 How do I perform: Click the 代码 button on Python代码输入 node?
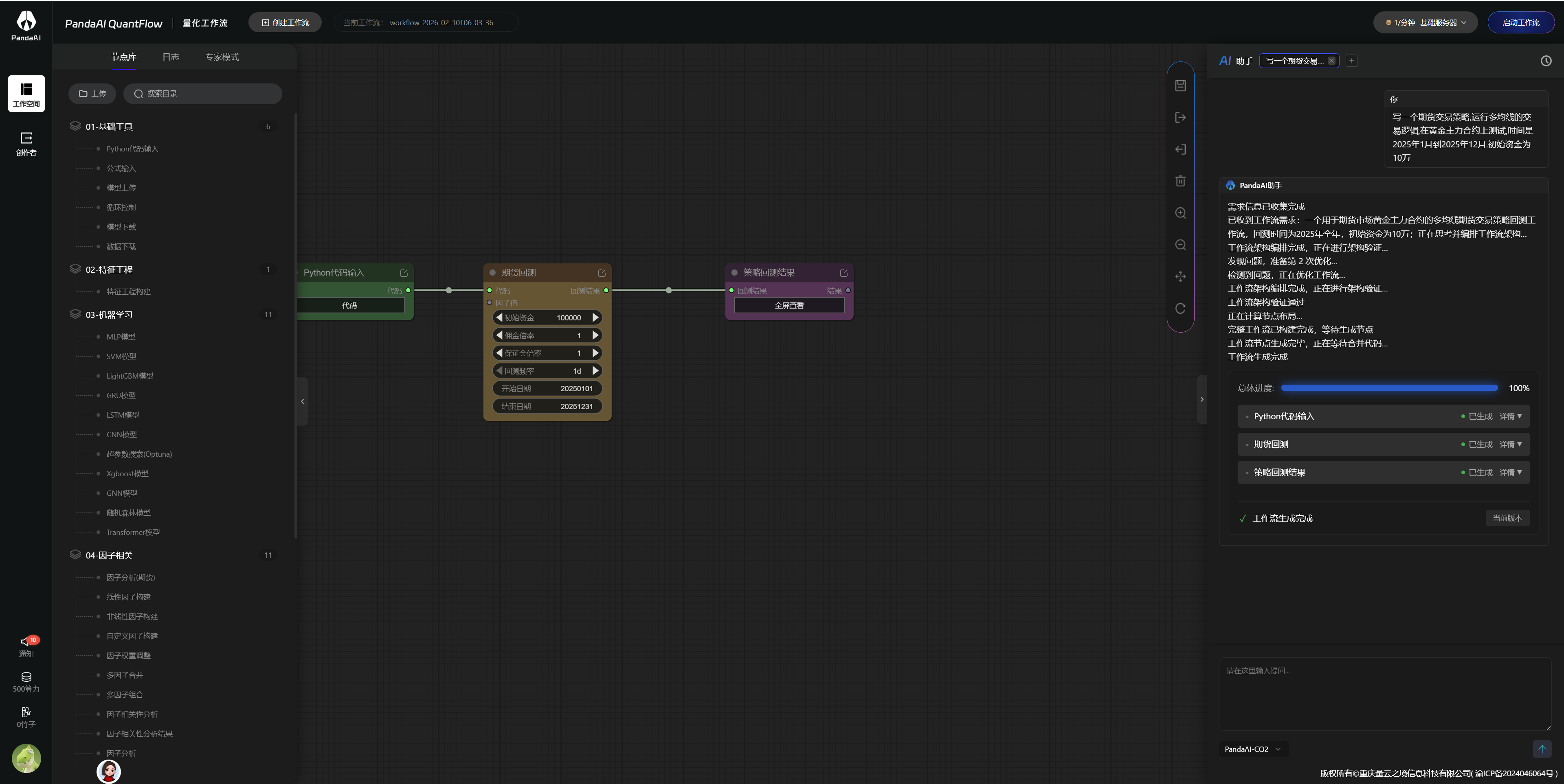pyautogui.click(x=350, y=305)
